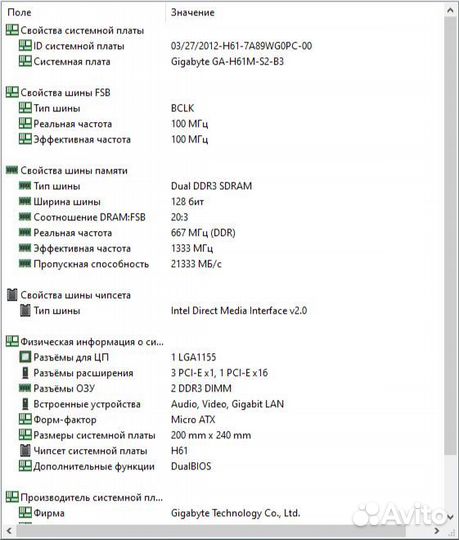Screen dimensions: 459x540
Task: Select the CPU socket icon beside Разъёмы для ЦП
Action: point(25,357)
